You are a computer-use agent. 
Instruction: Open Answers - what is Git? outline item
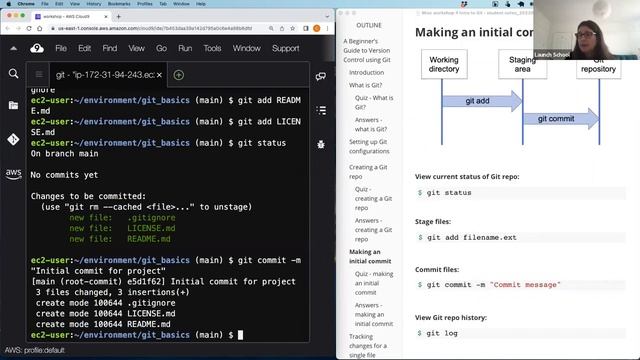(x=371, y=124)
